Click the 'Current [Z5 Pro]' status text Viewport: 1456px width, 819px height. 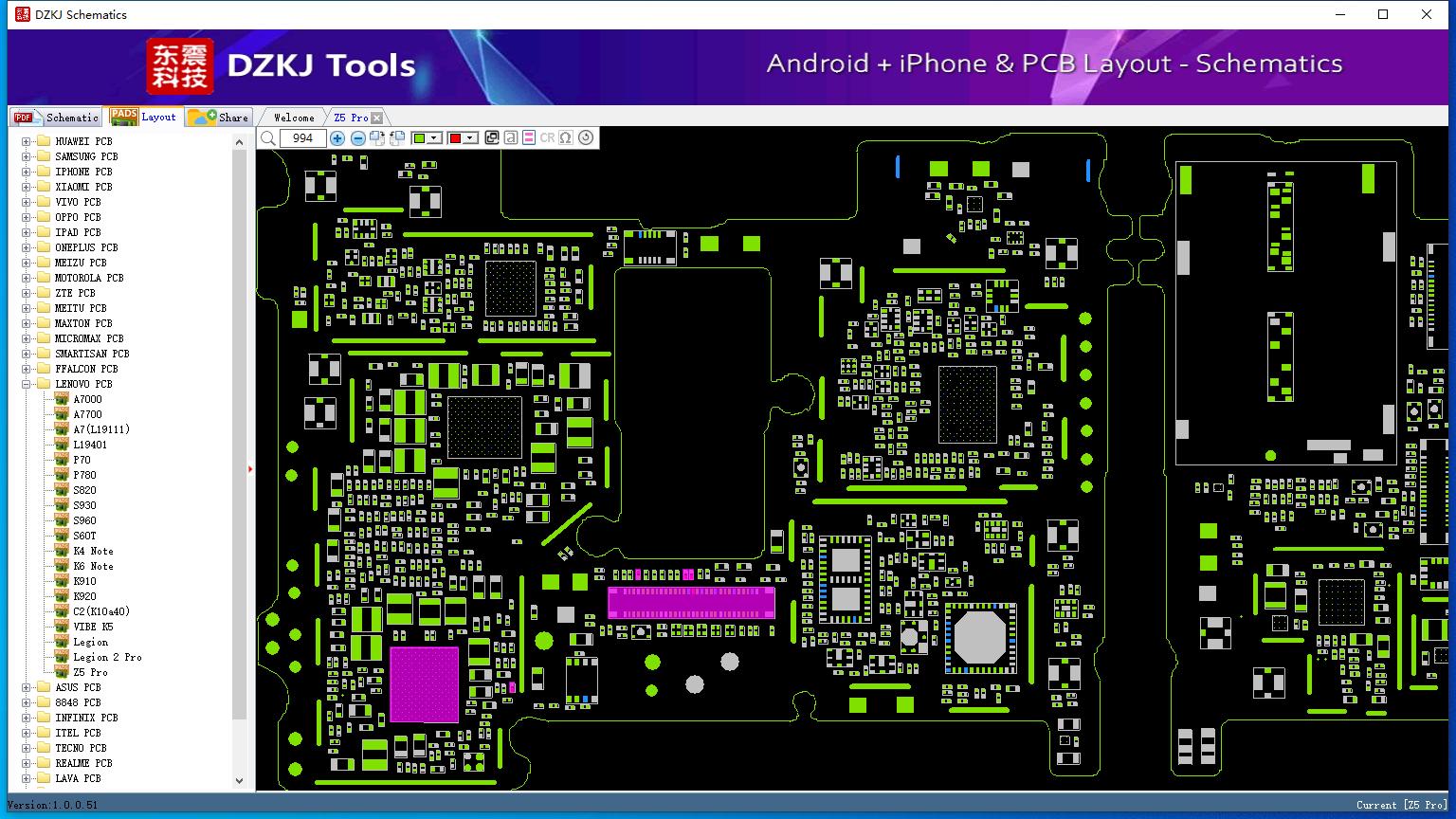point(1402,805)
